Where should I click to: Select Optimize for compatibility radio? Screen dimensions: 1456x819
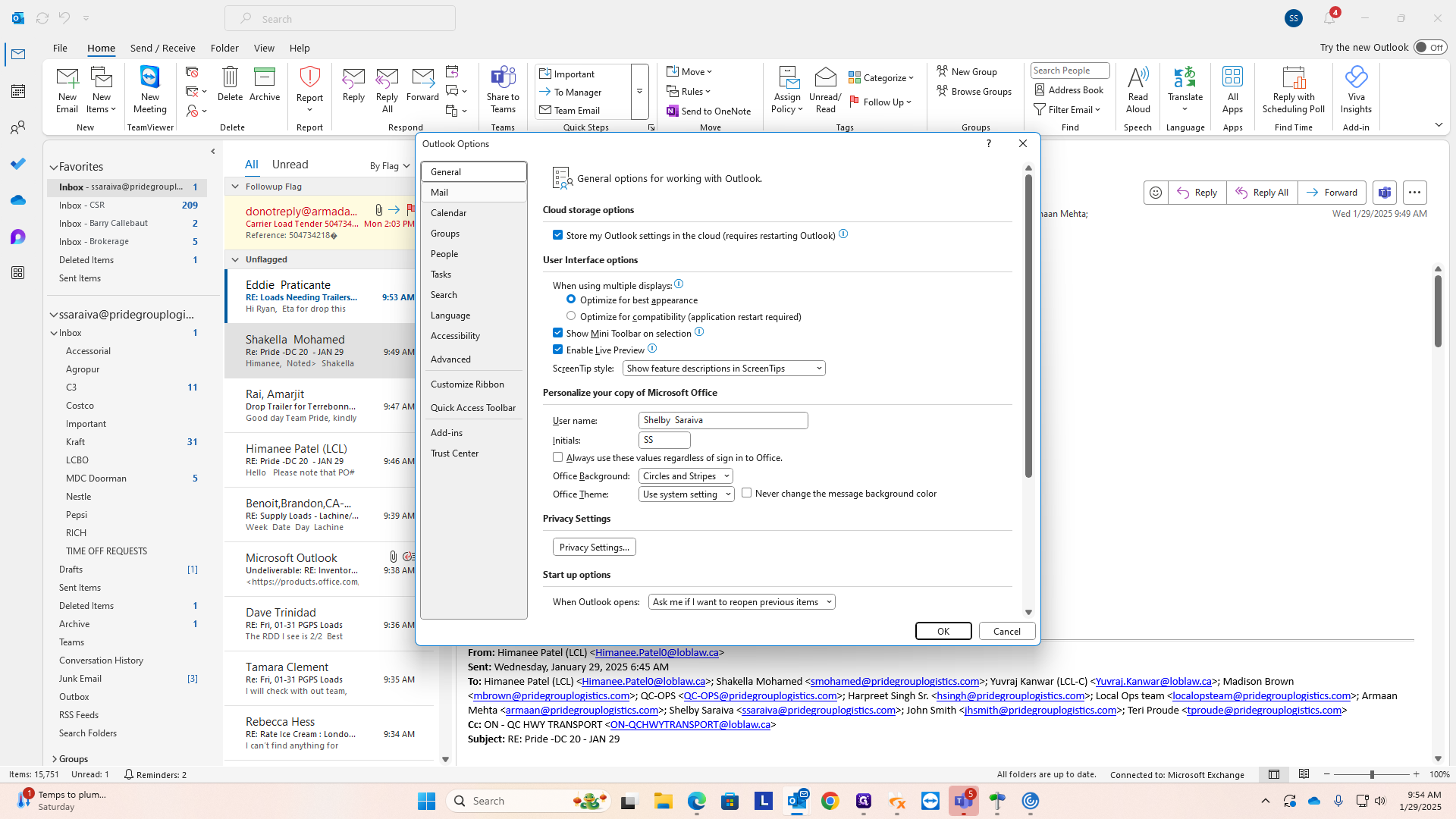tap(570, 316)
